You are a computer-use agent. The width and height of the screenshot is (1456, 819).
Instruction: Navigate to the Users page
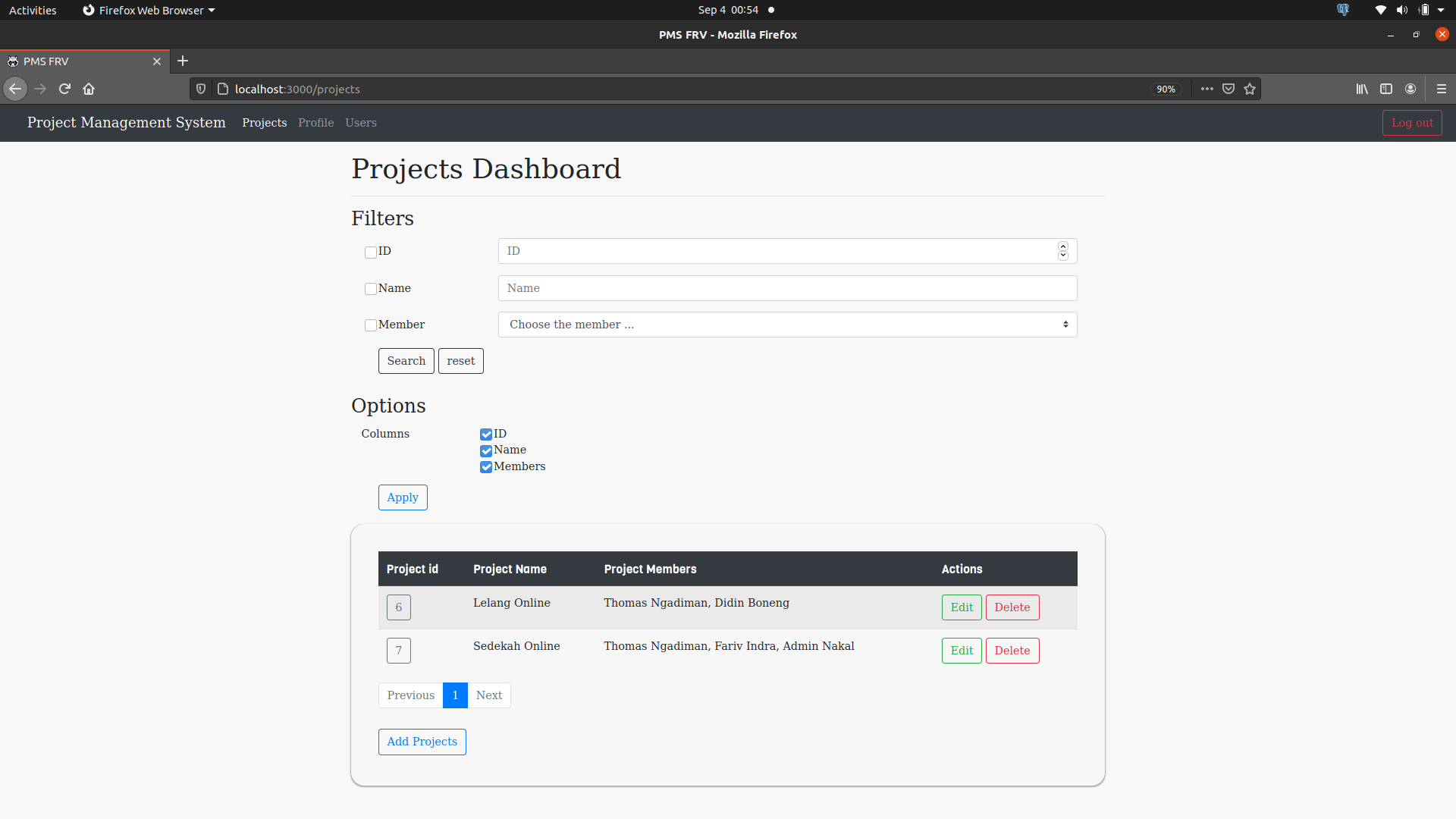pos(360,123)
